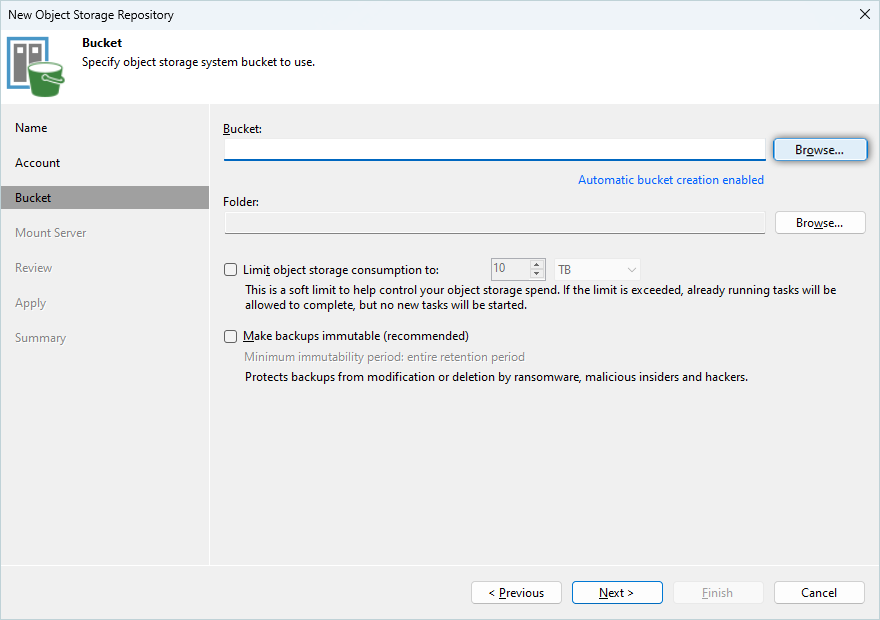Go back with Previous button
880x620 pixels.
(516, 593)
